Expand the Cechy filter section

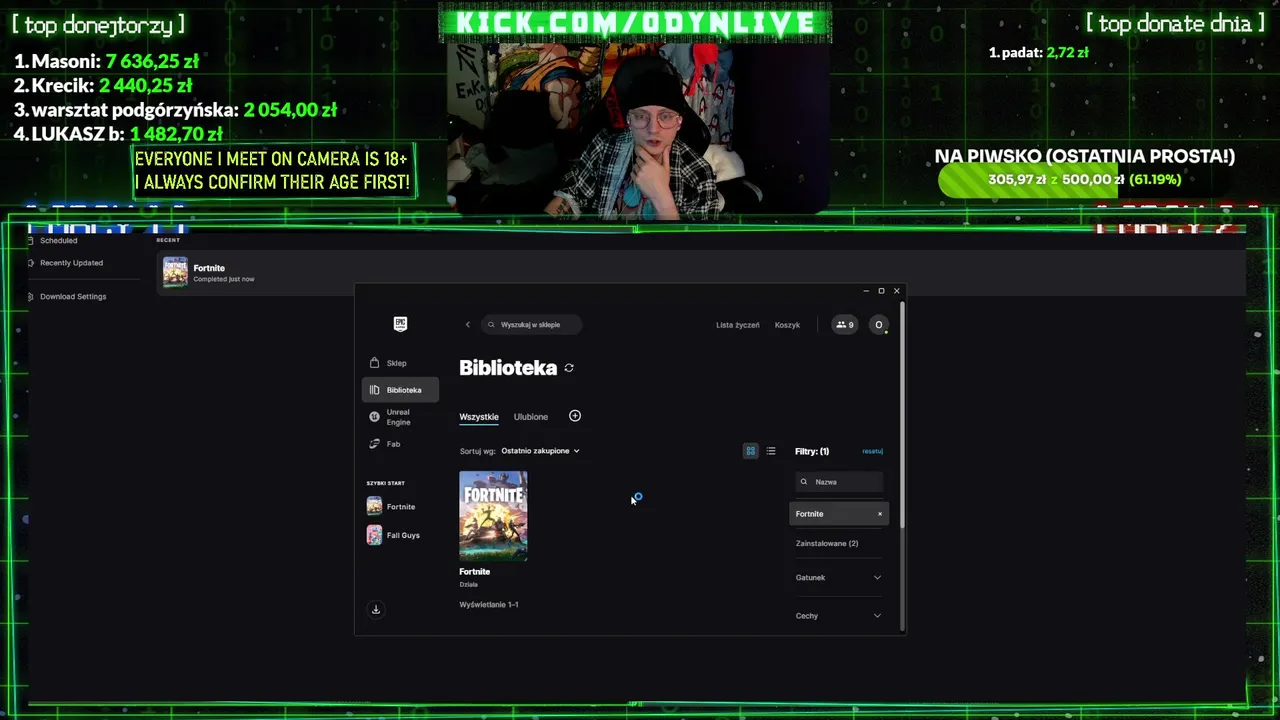(839, 616)
